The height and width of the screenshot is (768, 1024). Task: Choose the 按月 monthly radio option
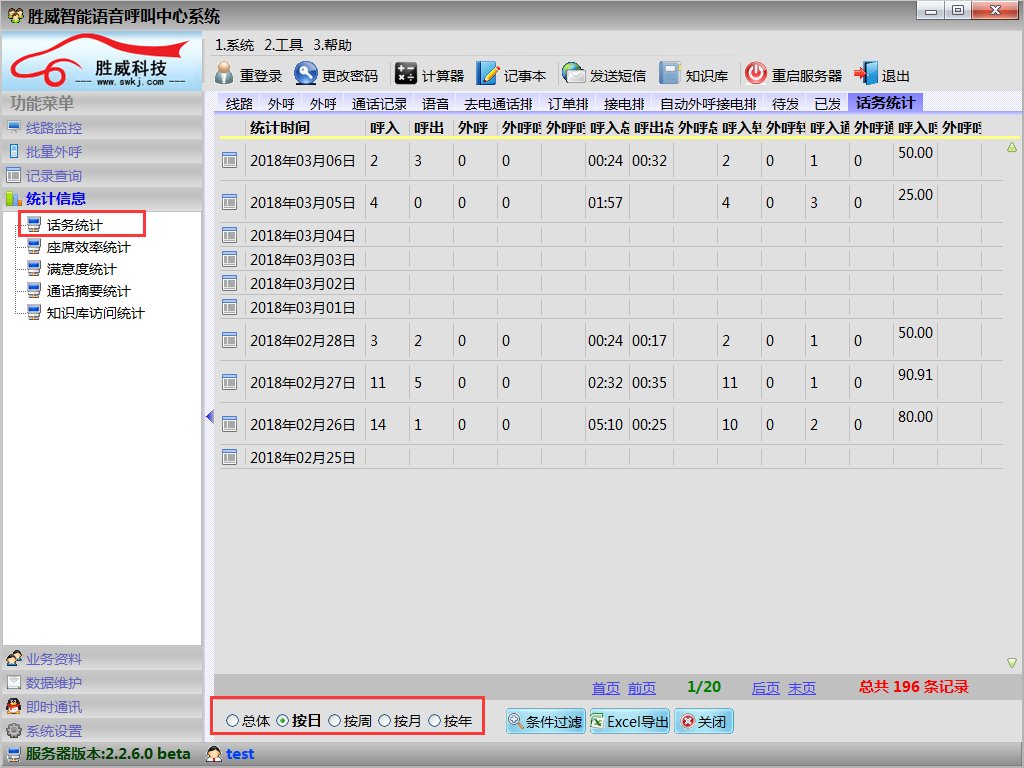pyautogui.click(x=385, y=721)
